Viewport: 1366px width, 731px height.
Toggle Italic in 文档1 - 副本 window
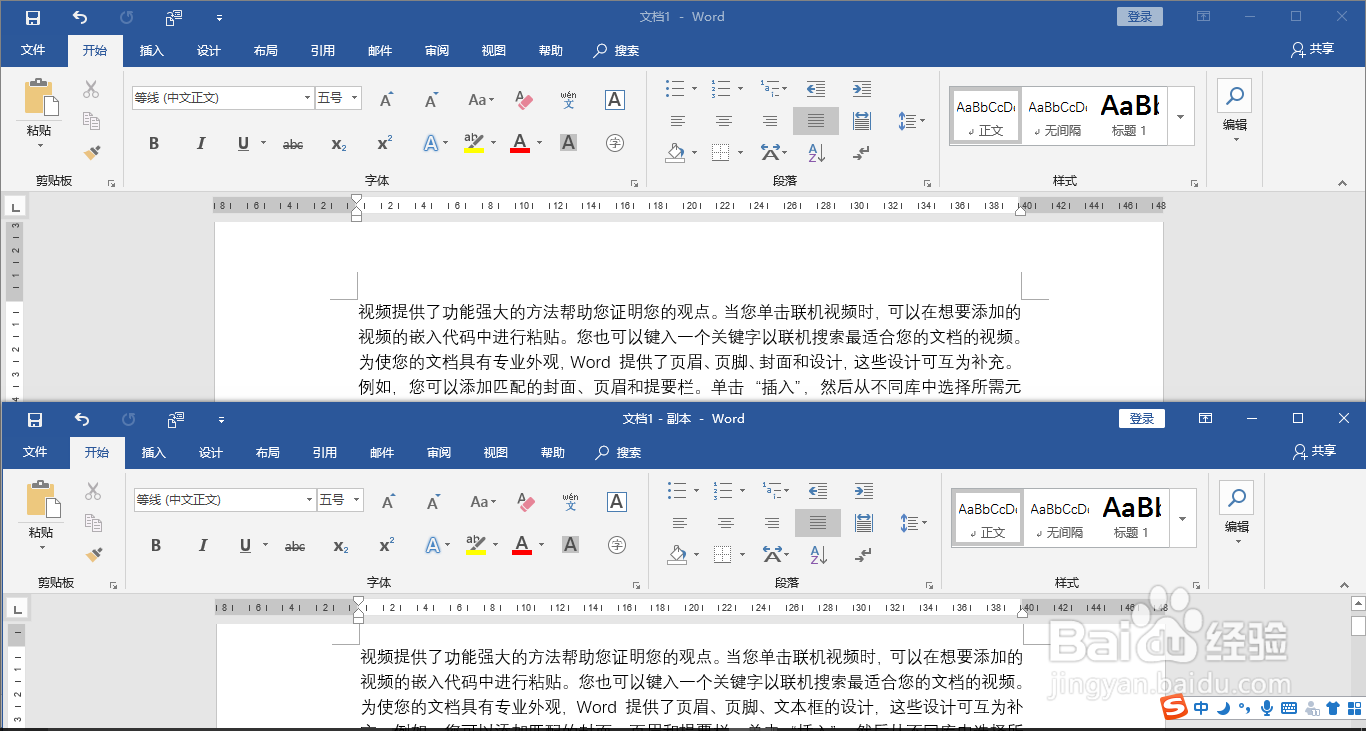203,545
